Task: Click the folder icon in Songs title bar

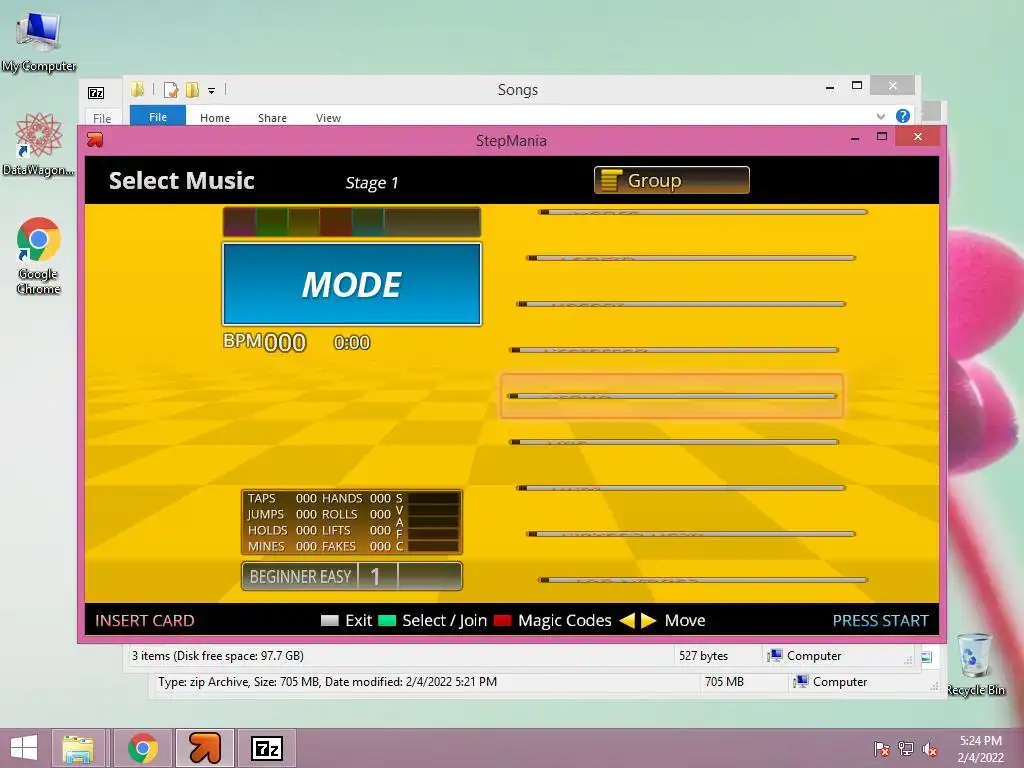Action: (137, 89)
